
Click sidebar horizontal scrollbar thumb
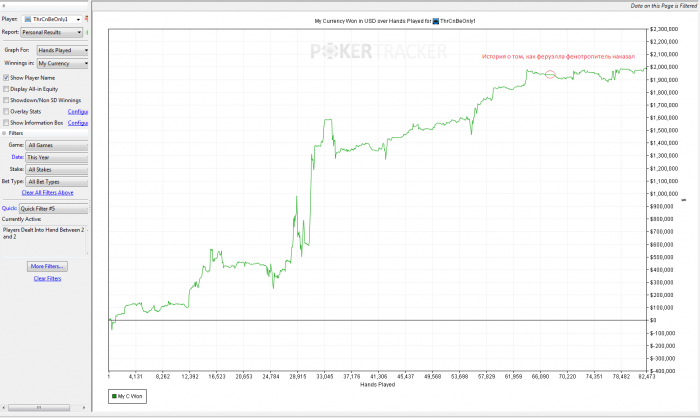pos(39,408)
